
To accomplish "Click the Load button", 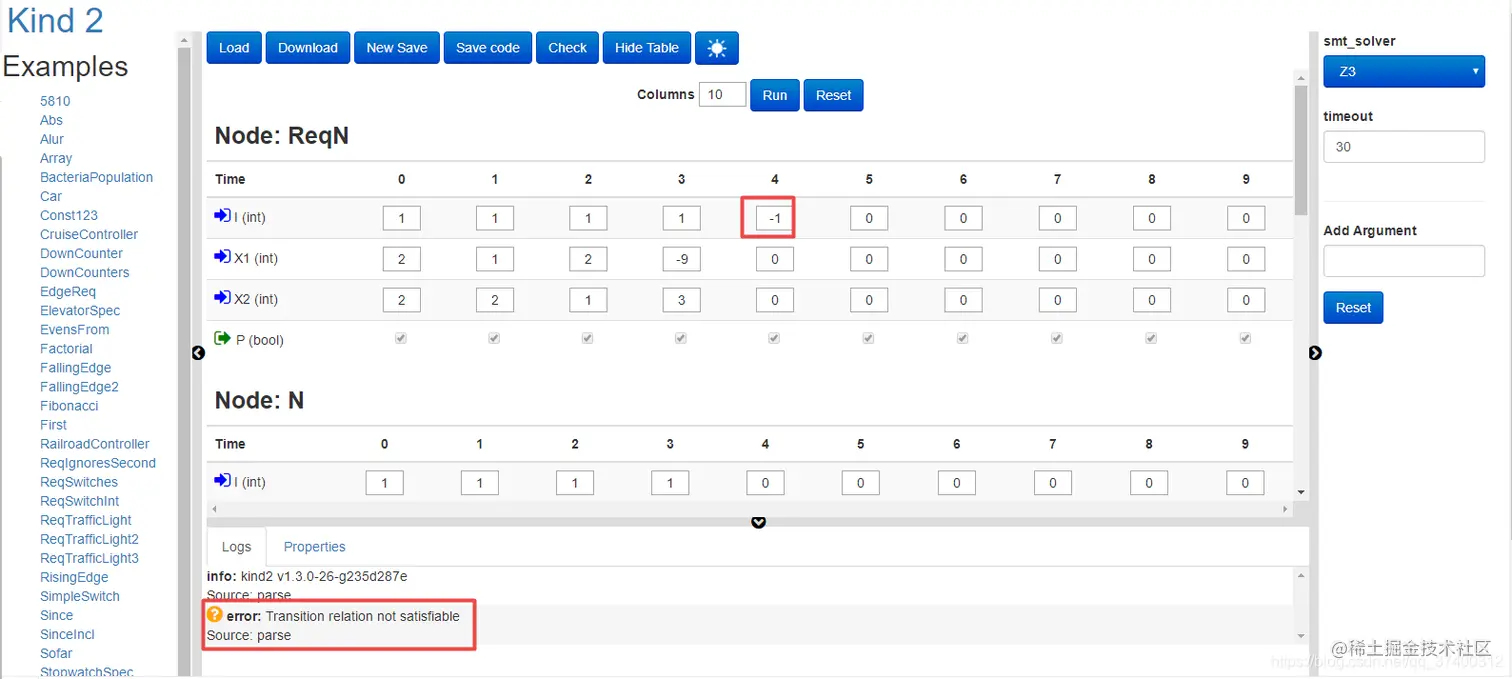I will coord(234,48).
